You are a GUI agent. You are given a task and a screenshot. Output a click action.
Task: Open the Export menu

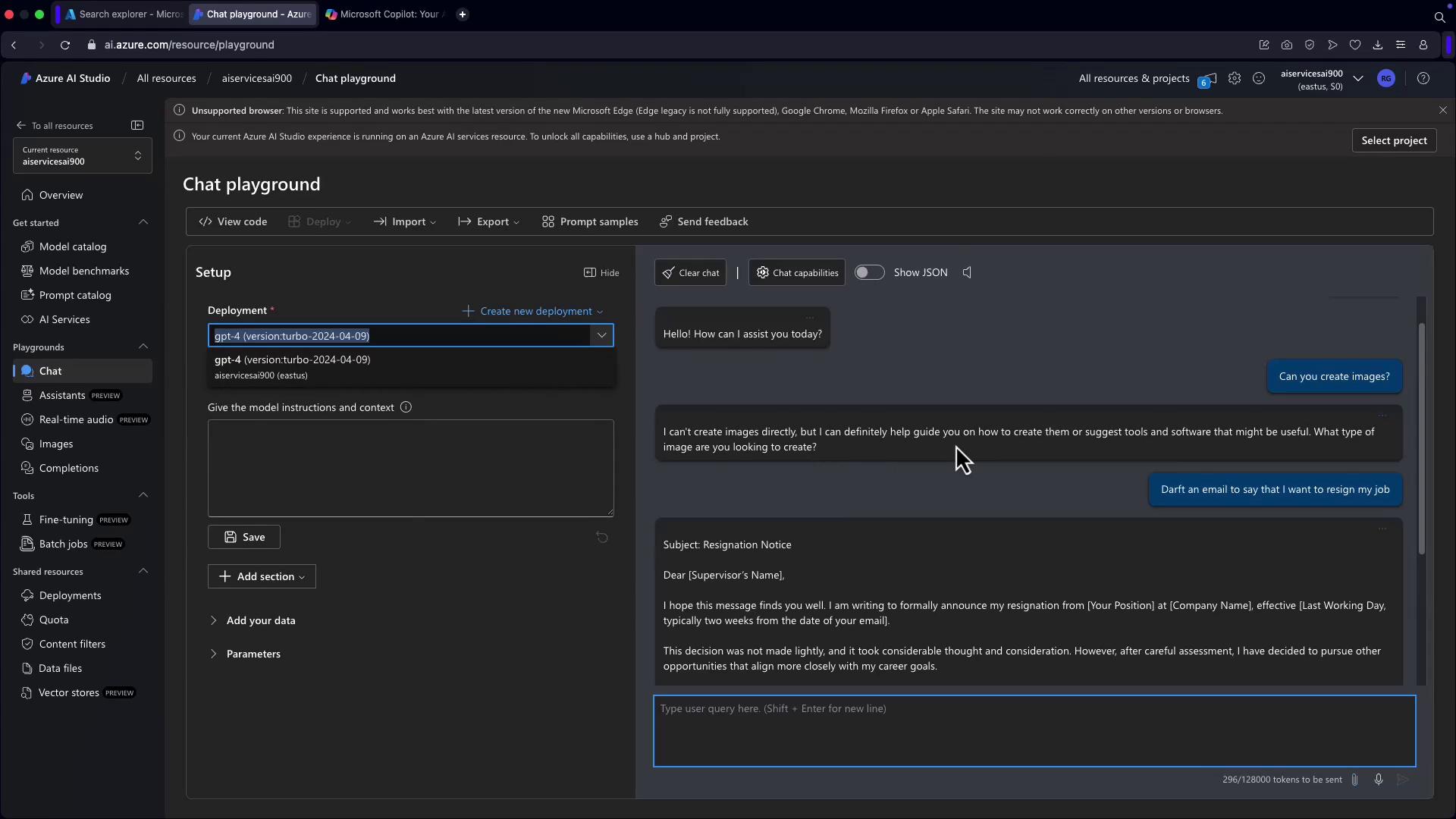489,221
